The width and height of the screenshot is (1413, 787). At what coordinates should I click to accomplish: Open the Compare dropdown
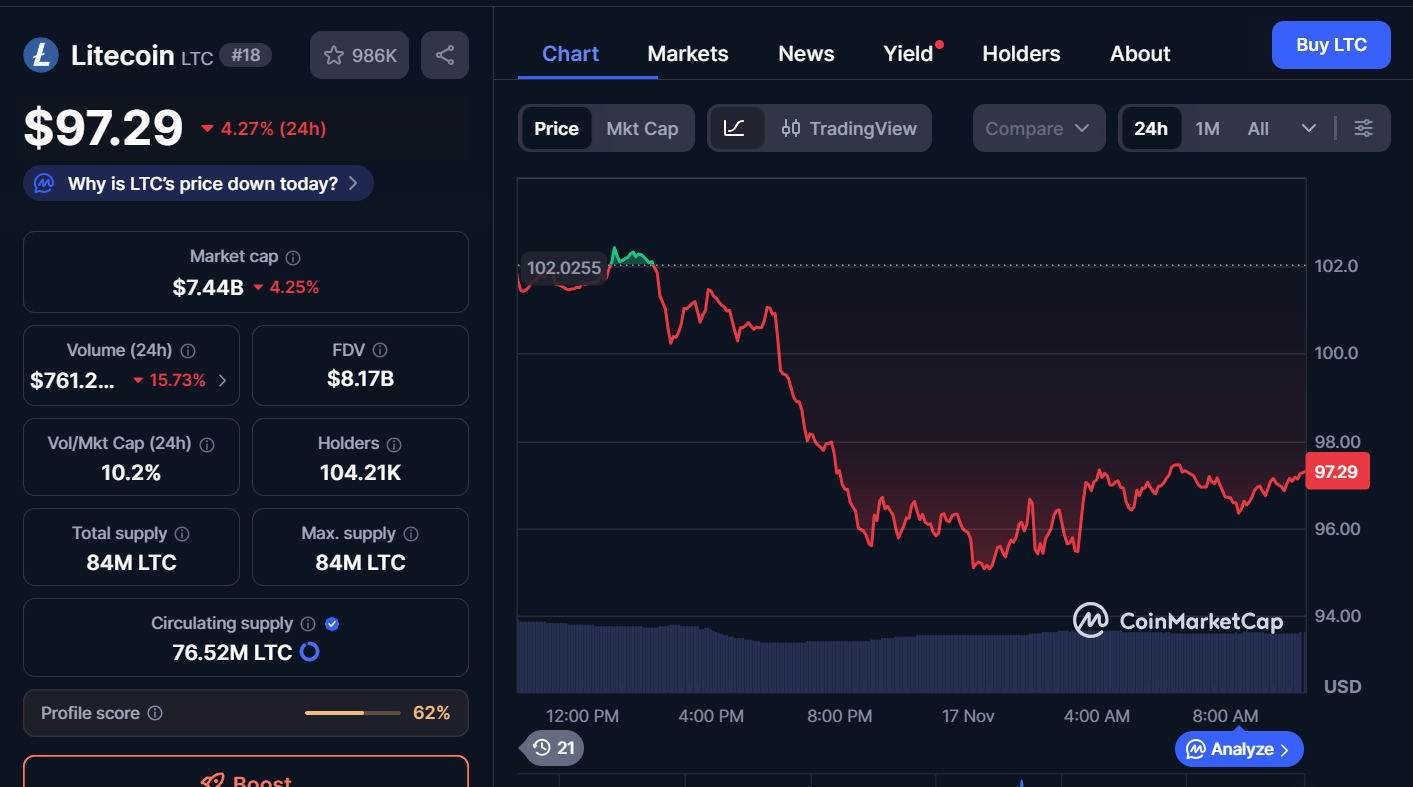1038,128
